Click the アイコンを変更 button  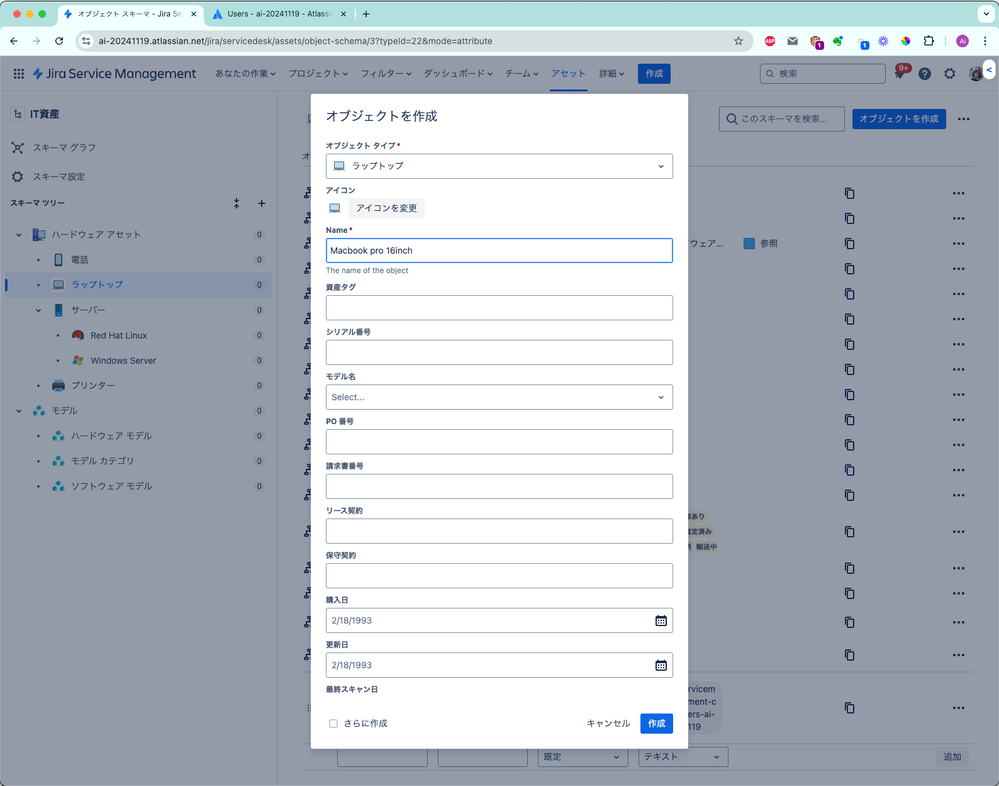[x=386, y=208]
